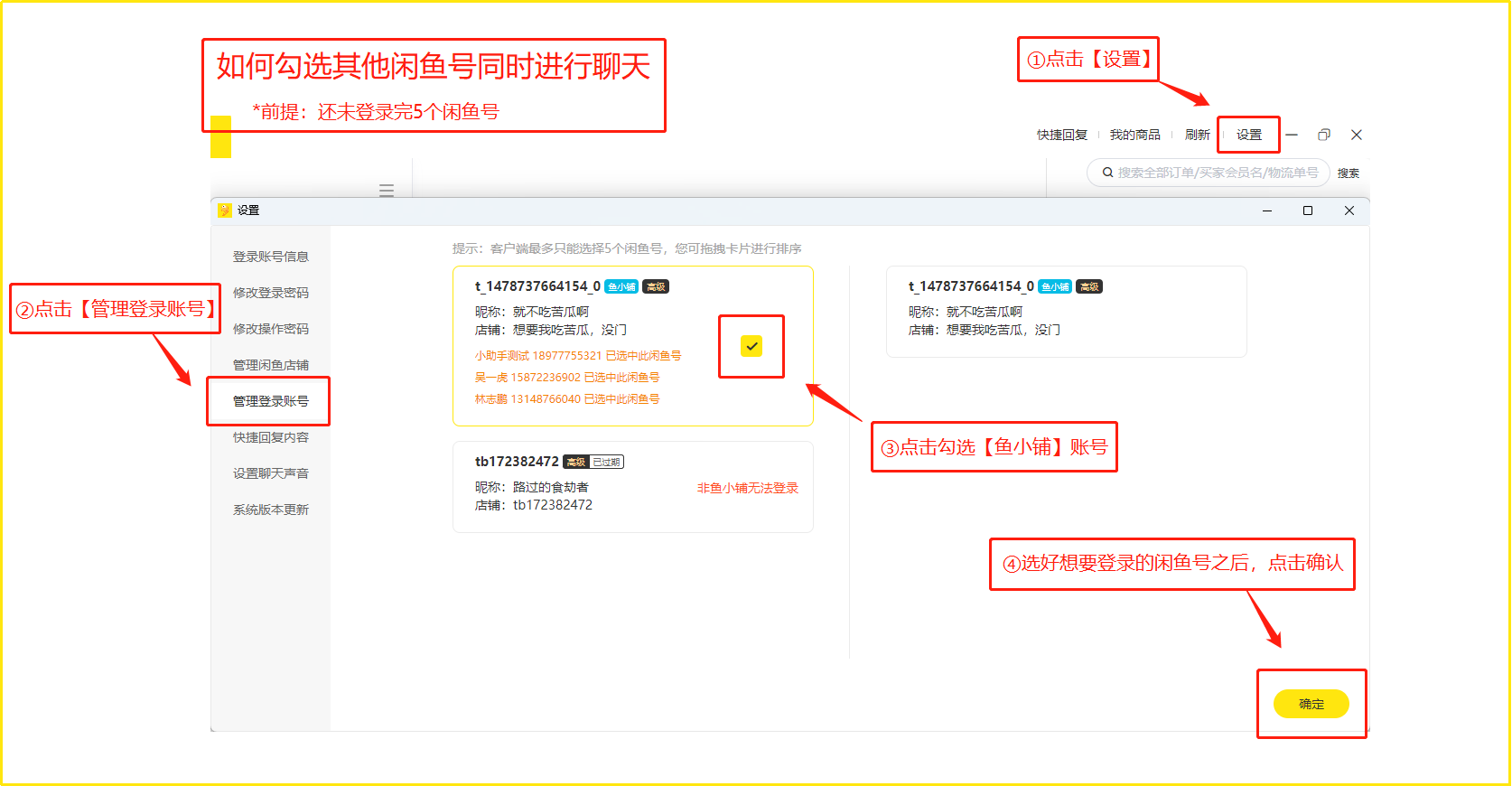Select 登录账号信息 in the sidebar
This screenshot has height=786, width=1512.
click(271, 257)
